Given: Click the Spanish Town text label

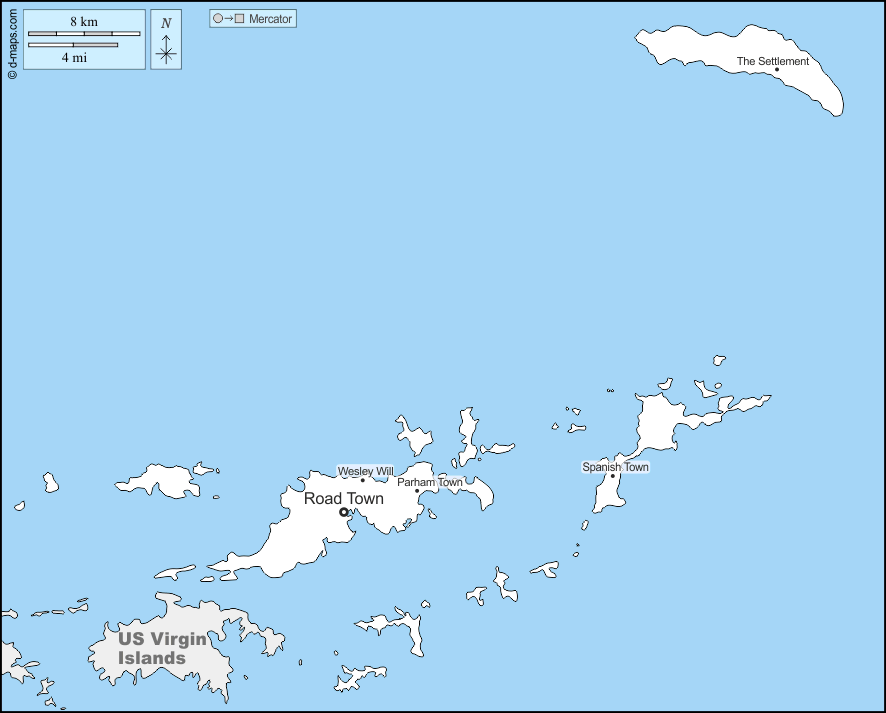Looking at the screenshot, I should tap(615, 467).
